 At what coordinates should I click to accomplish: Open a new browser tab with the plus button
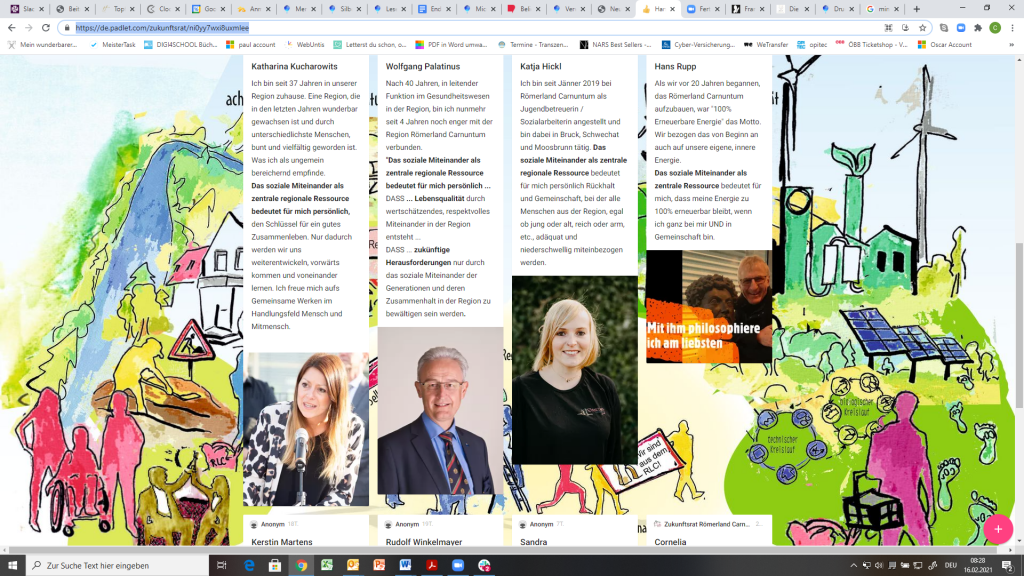917,9
